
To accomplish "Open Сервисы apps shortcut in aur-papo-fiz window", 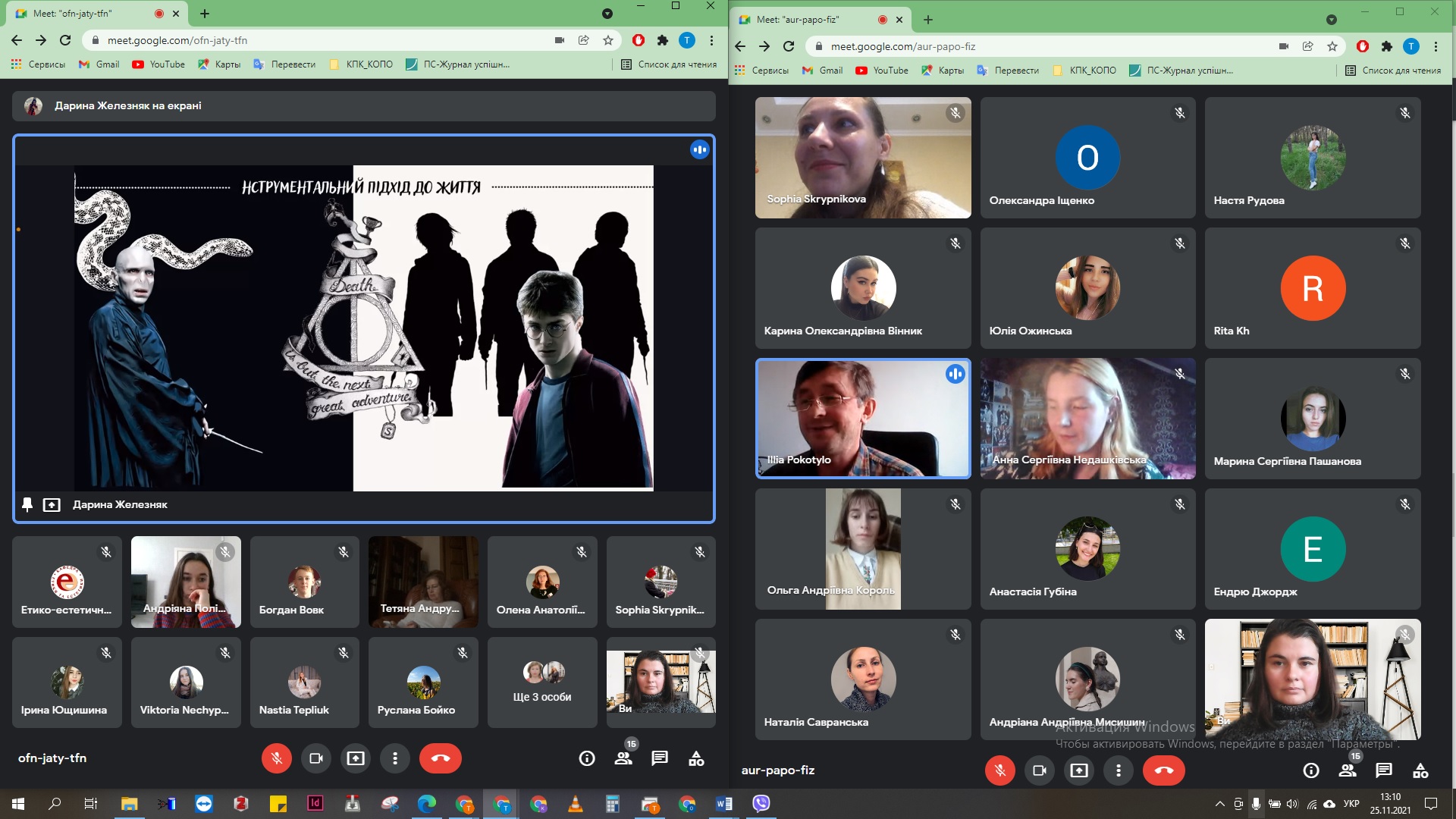I will [761, 71].
